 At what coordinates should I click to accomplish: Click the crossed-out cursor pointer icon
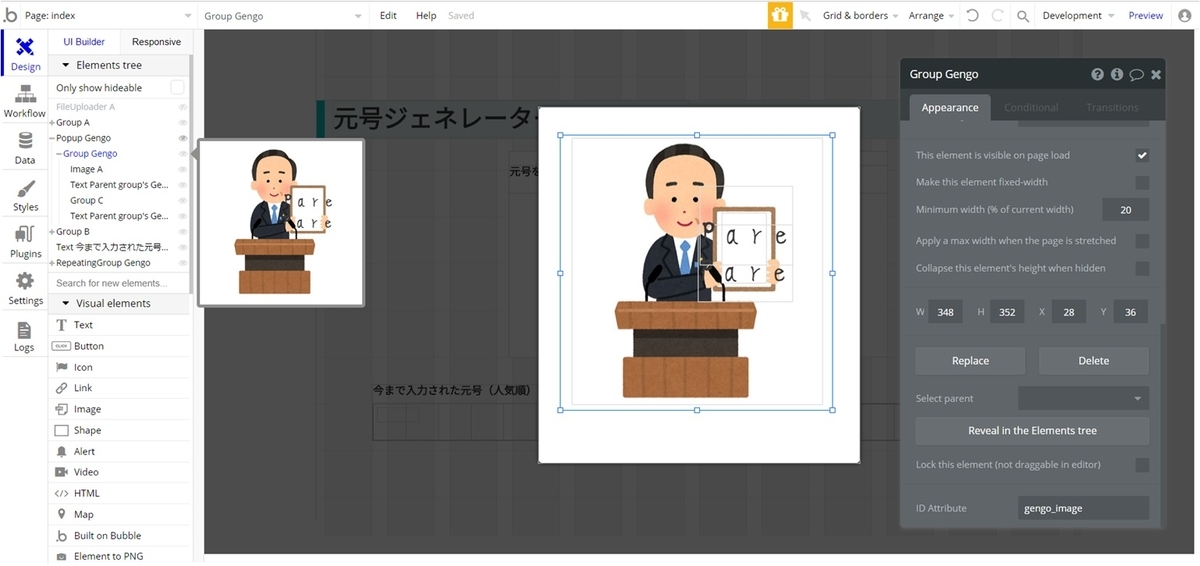[x=805, y=16]
